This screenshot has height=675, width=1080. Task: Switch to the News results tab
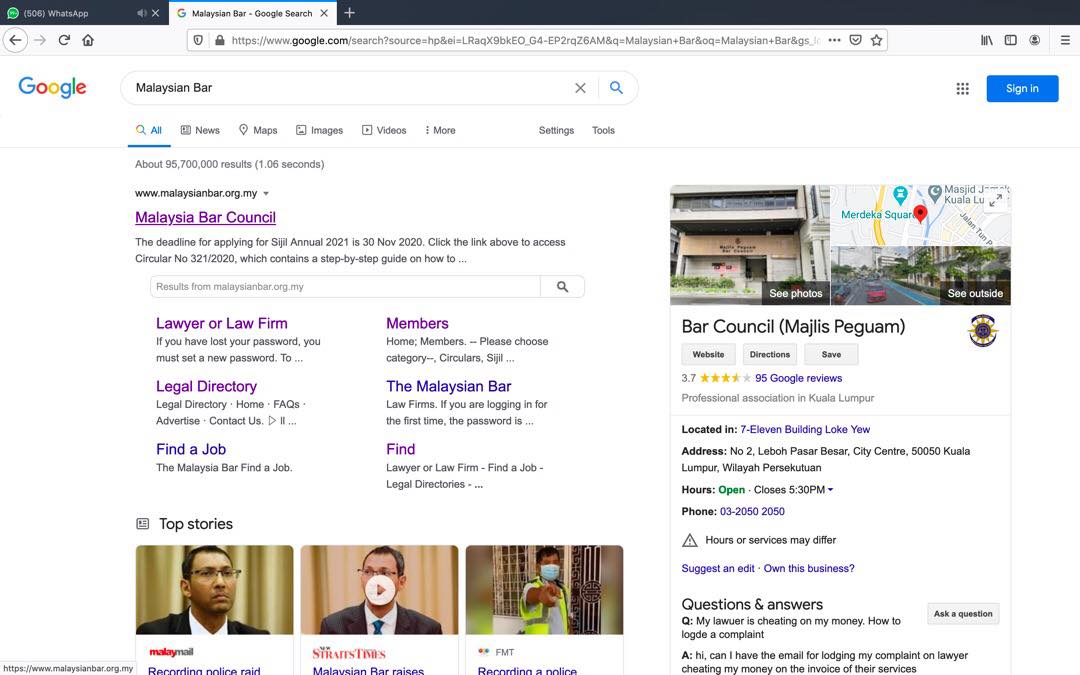200,130
